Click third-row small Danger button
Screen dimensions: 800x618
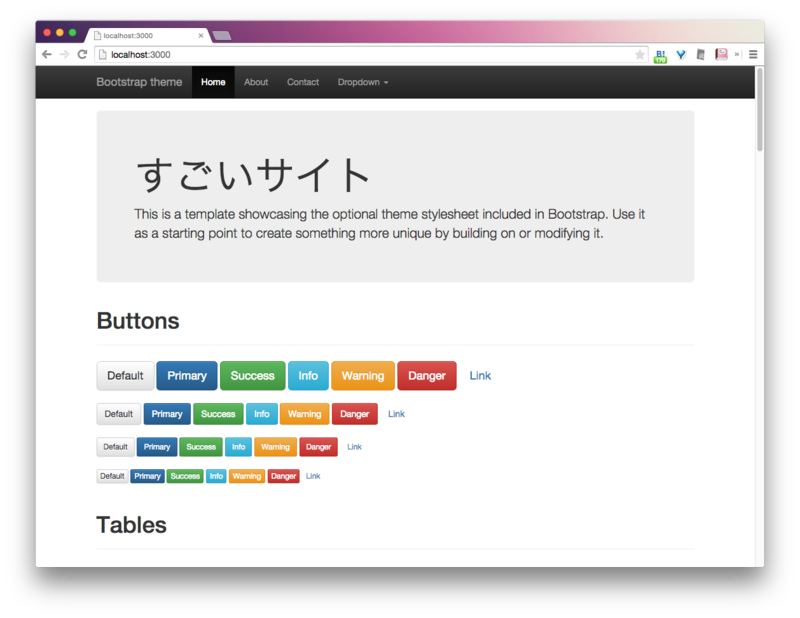coord(318,447)
